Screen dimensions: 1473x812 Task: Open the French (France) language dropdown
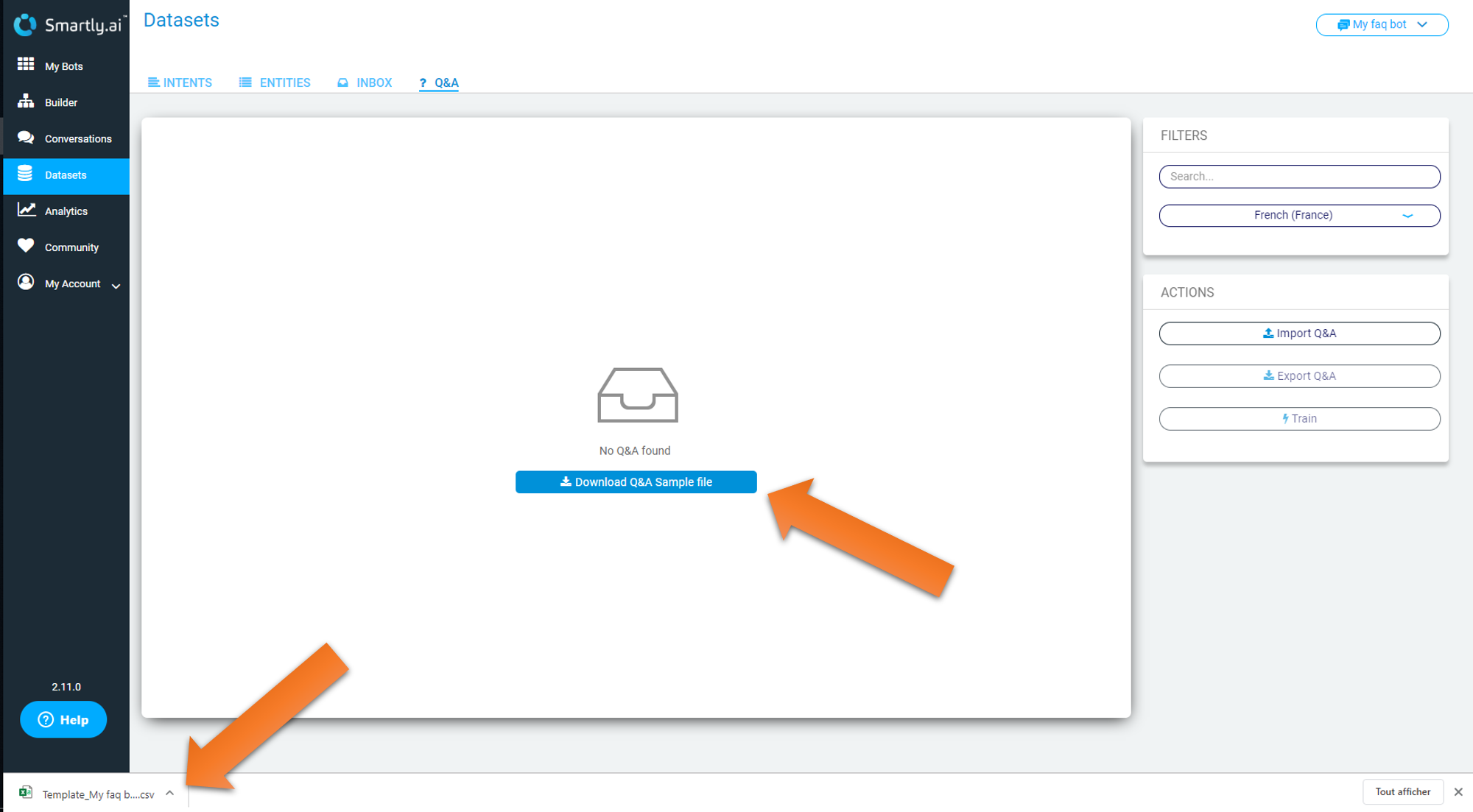point(1299,215)
